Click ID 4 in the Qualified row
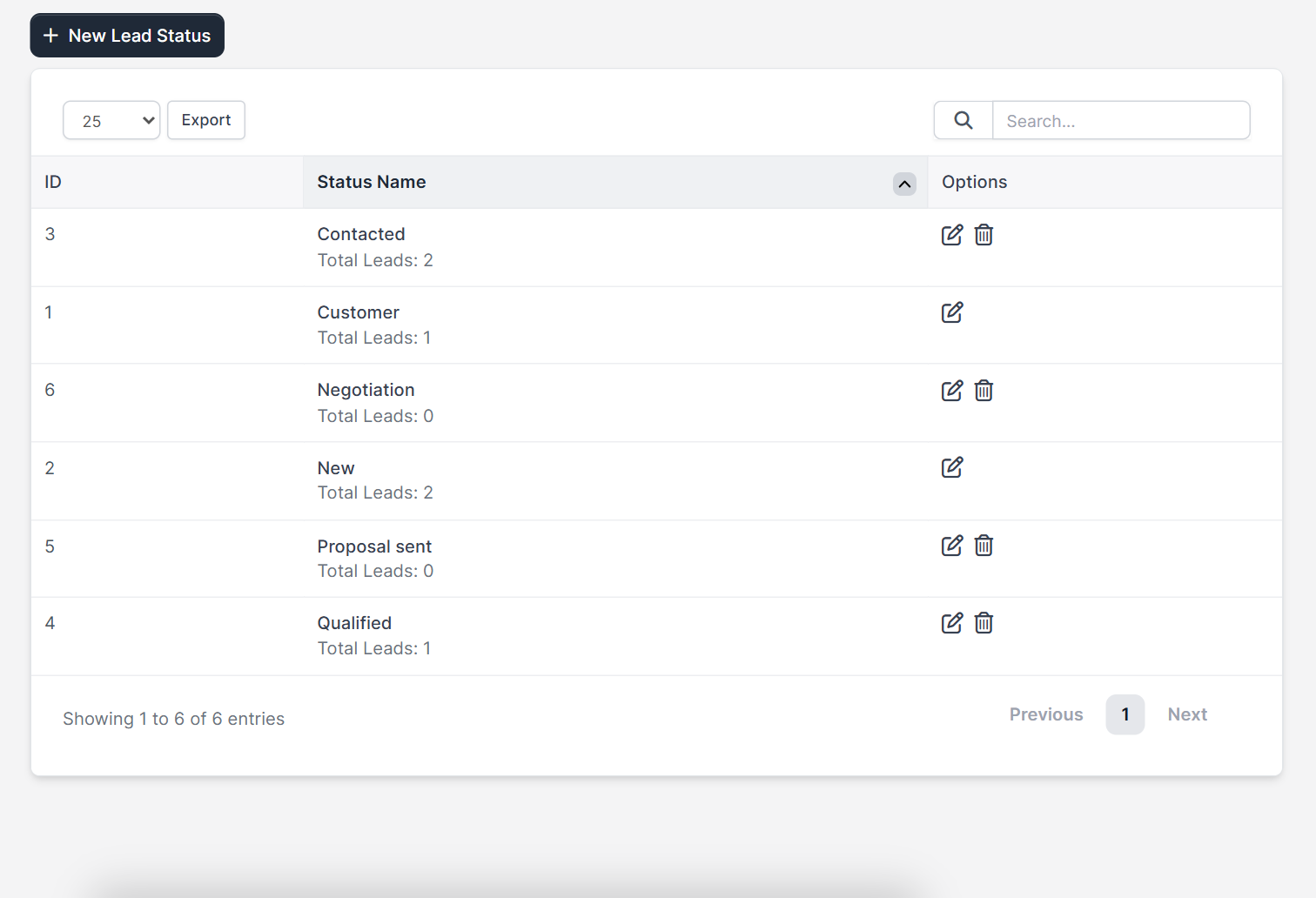Viewport: 1316px width, 898px height. (50, 623)
